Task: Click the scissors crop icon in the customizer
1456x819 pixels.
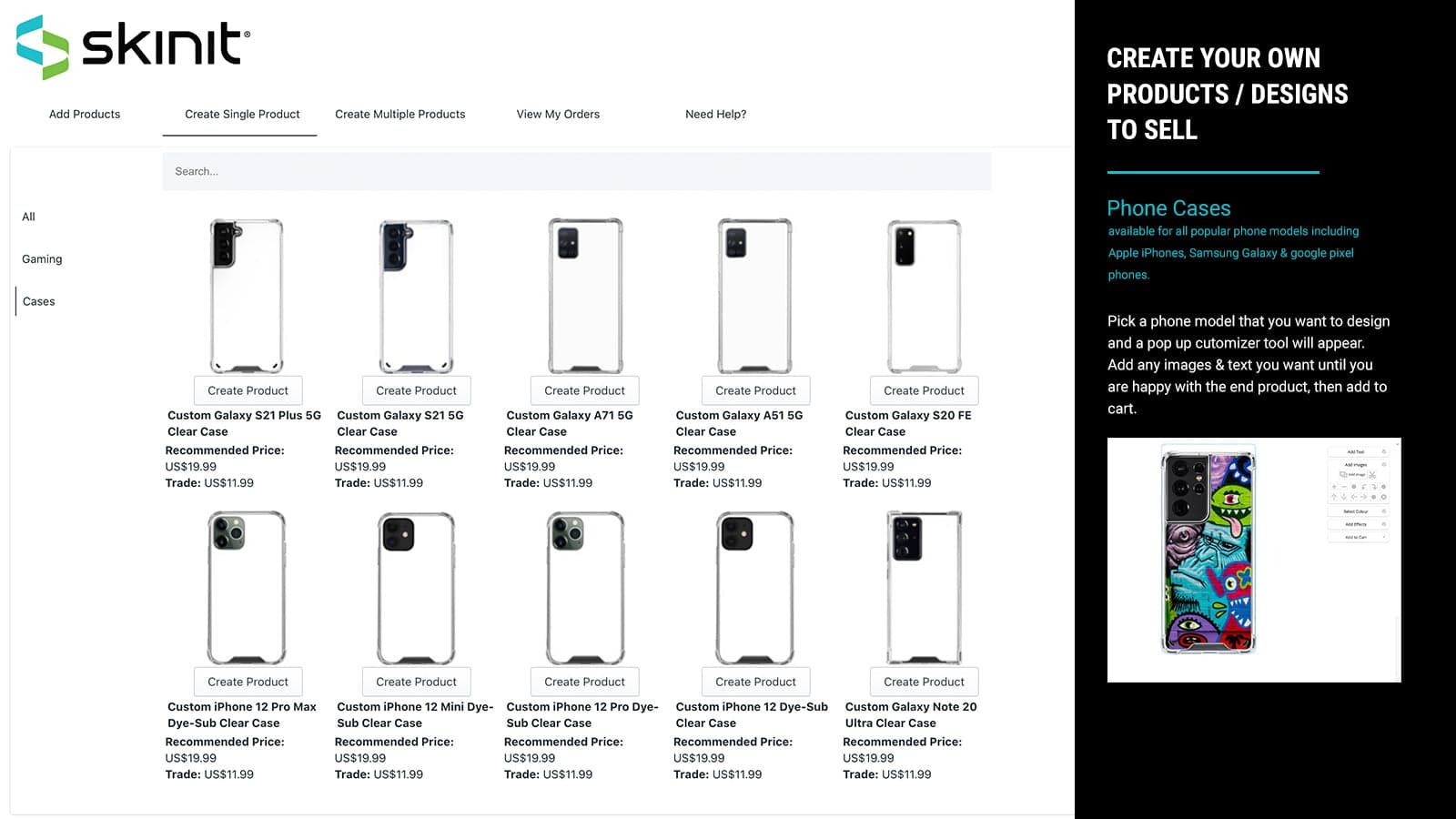Action: tap(1372, 475)
